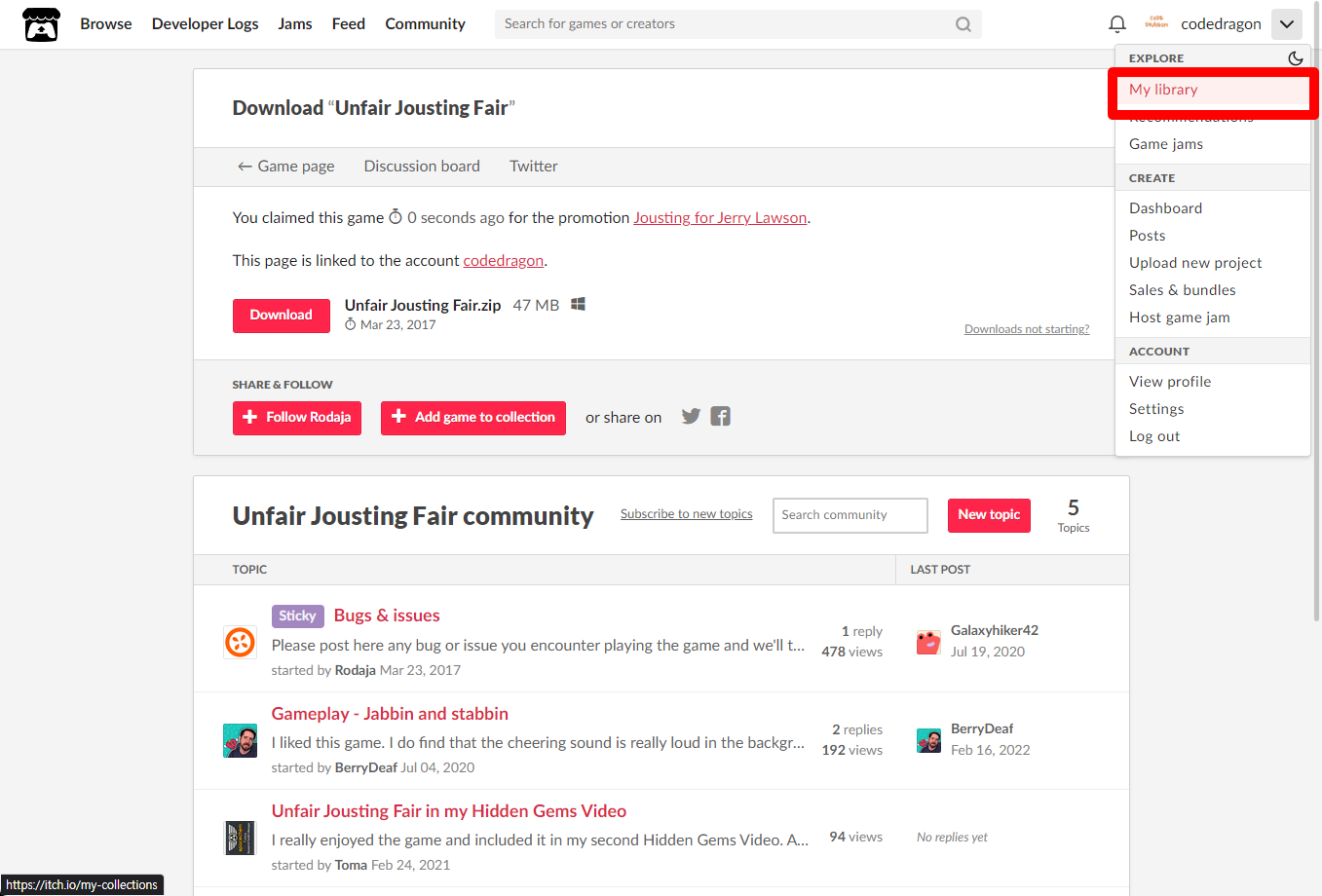The height and width of the screenshot is (896, 1322).
Task: Collapse the account dropdown chevron
Action: [1287, 24]
